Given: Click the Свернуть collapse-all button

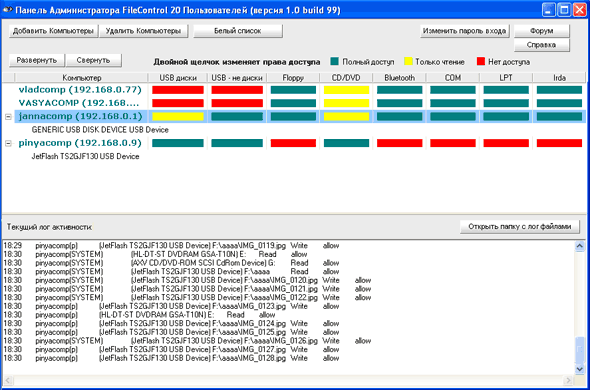Looking at the screenshot, I should coord(93,60).
